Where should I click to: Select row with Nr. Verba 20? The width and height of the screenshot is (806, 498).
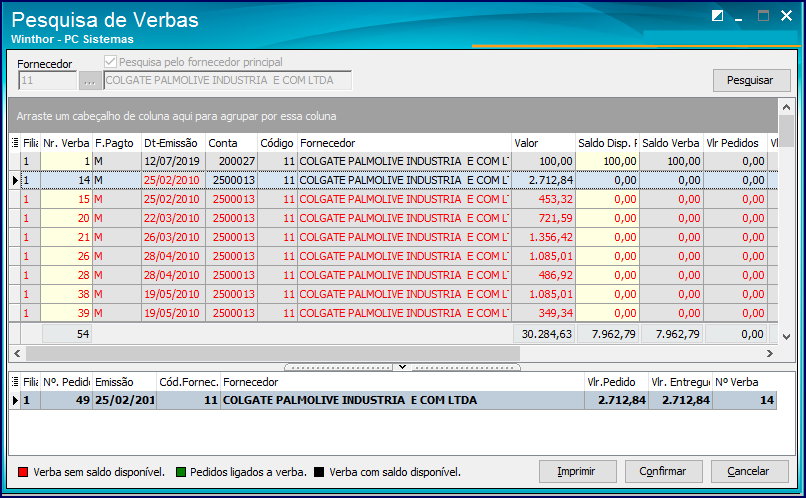393,218
